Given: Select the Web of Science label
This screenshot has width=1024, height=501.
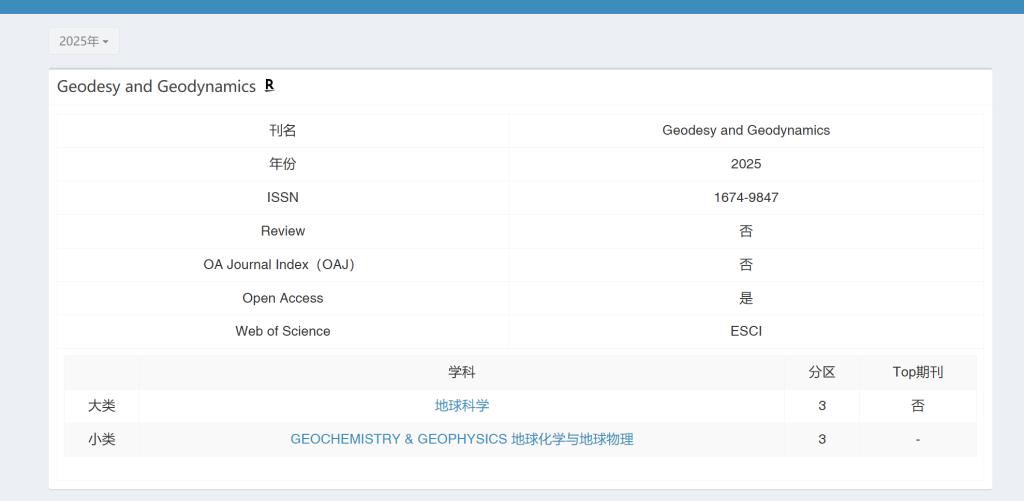Looking at the screenshot, I should [x=283, y=331].
